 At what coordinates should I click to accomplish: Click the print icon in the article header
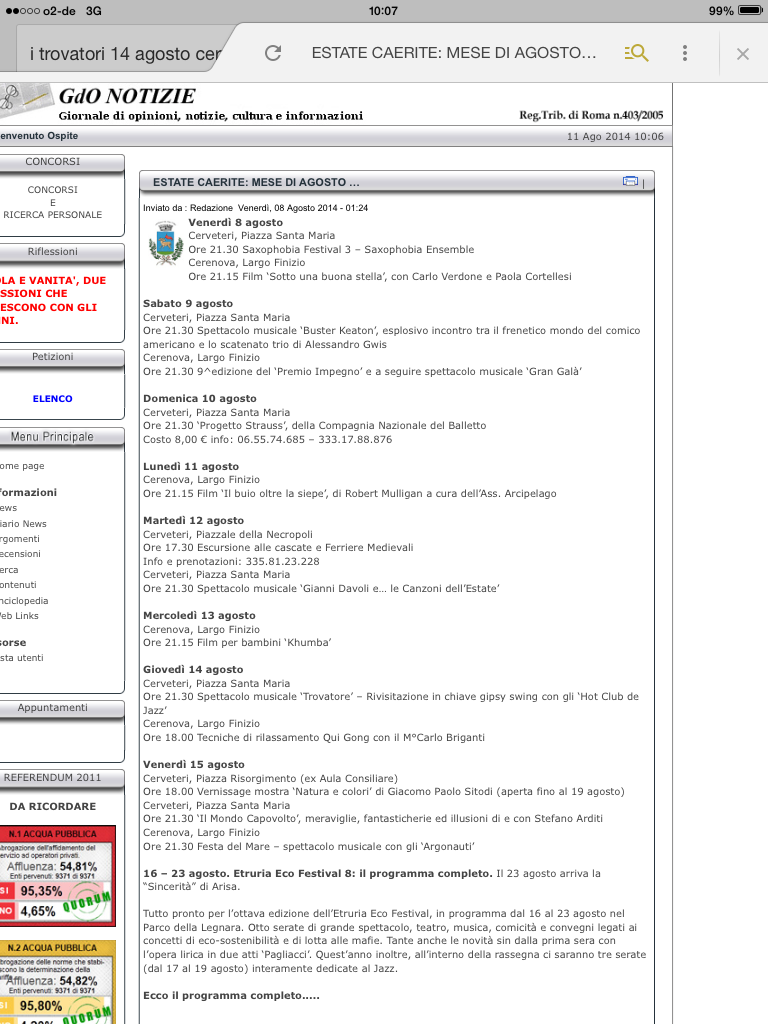pos(630,181)
